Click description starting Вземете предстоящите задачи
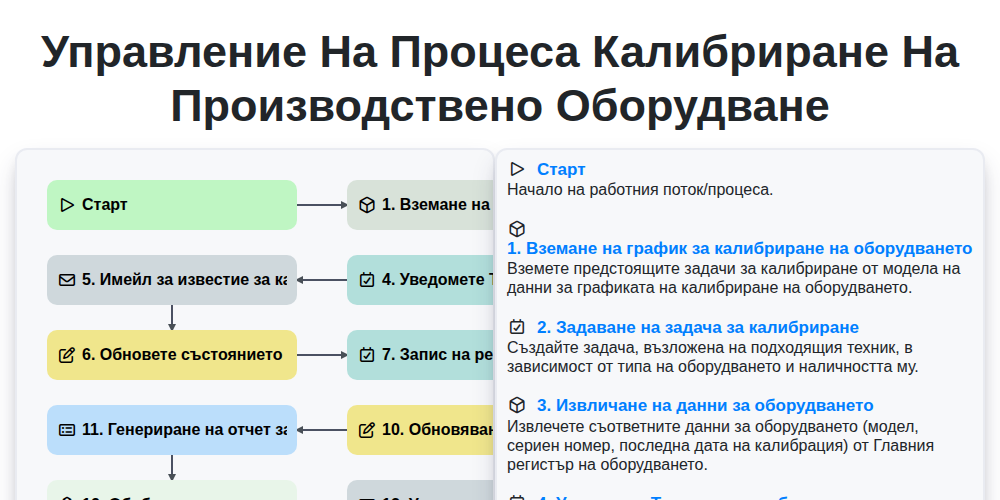The width and height of the screenshot is (1000, 500). (x=733, y=278)
